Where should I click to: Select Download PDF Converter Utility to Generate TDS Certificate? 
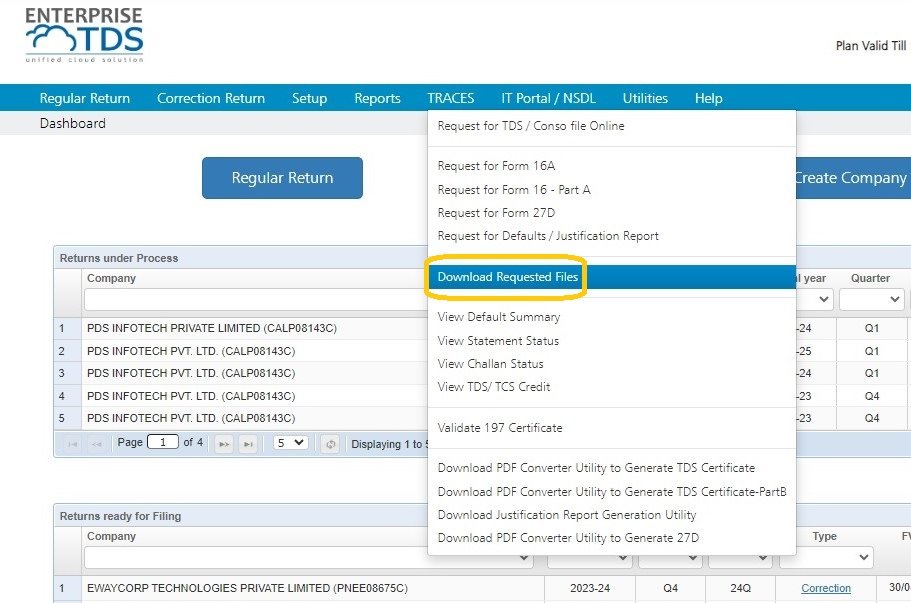(x=596, y=468)
